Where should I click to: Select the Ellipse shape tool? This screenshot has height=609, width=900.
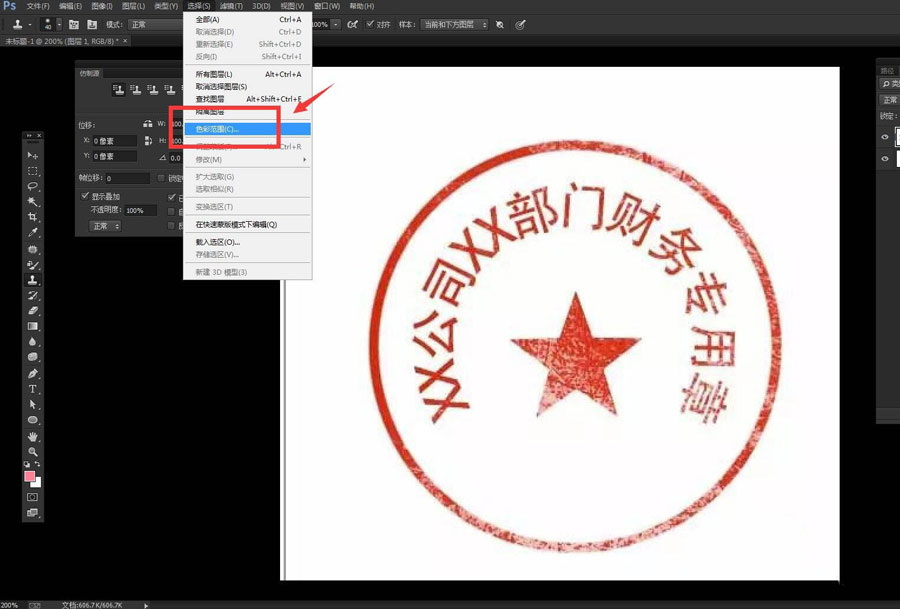pyautogui.click(x=33, y=420)
